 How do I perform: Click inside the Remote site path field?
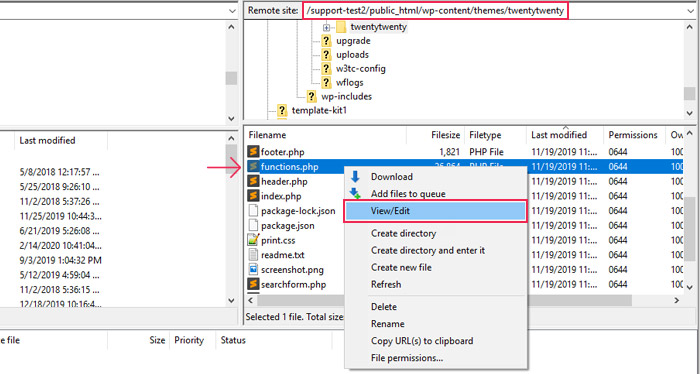(435, 11)
